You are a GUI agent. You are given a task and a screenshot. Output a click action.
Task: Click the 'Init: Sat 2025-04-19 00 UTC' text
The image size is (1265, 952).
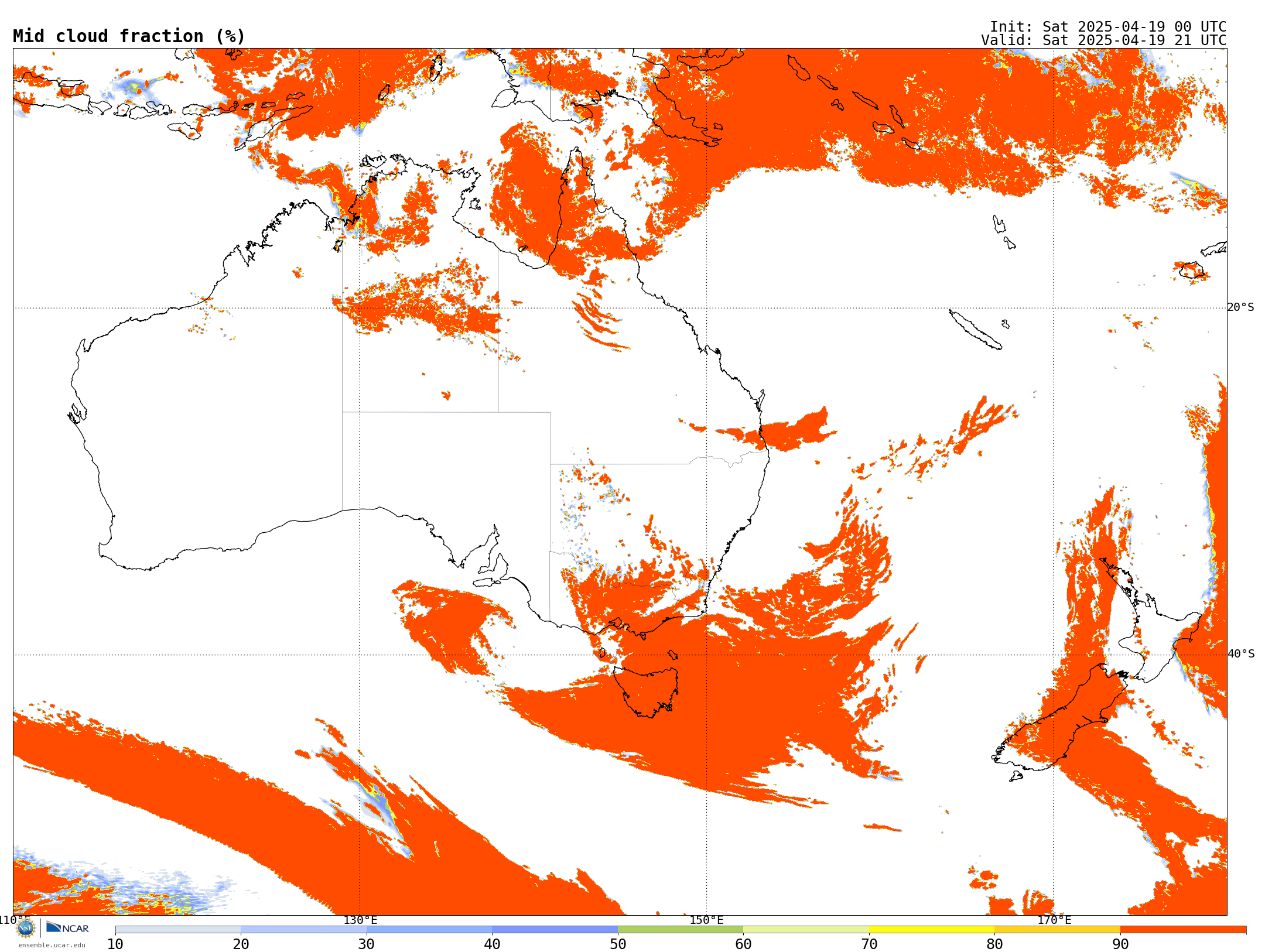click(x=1108, y=27)
